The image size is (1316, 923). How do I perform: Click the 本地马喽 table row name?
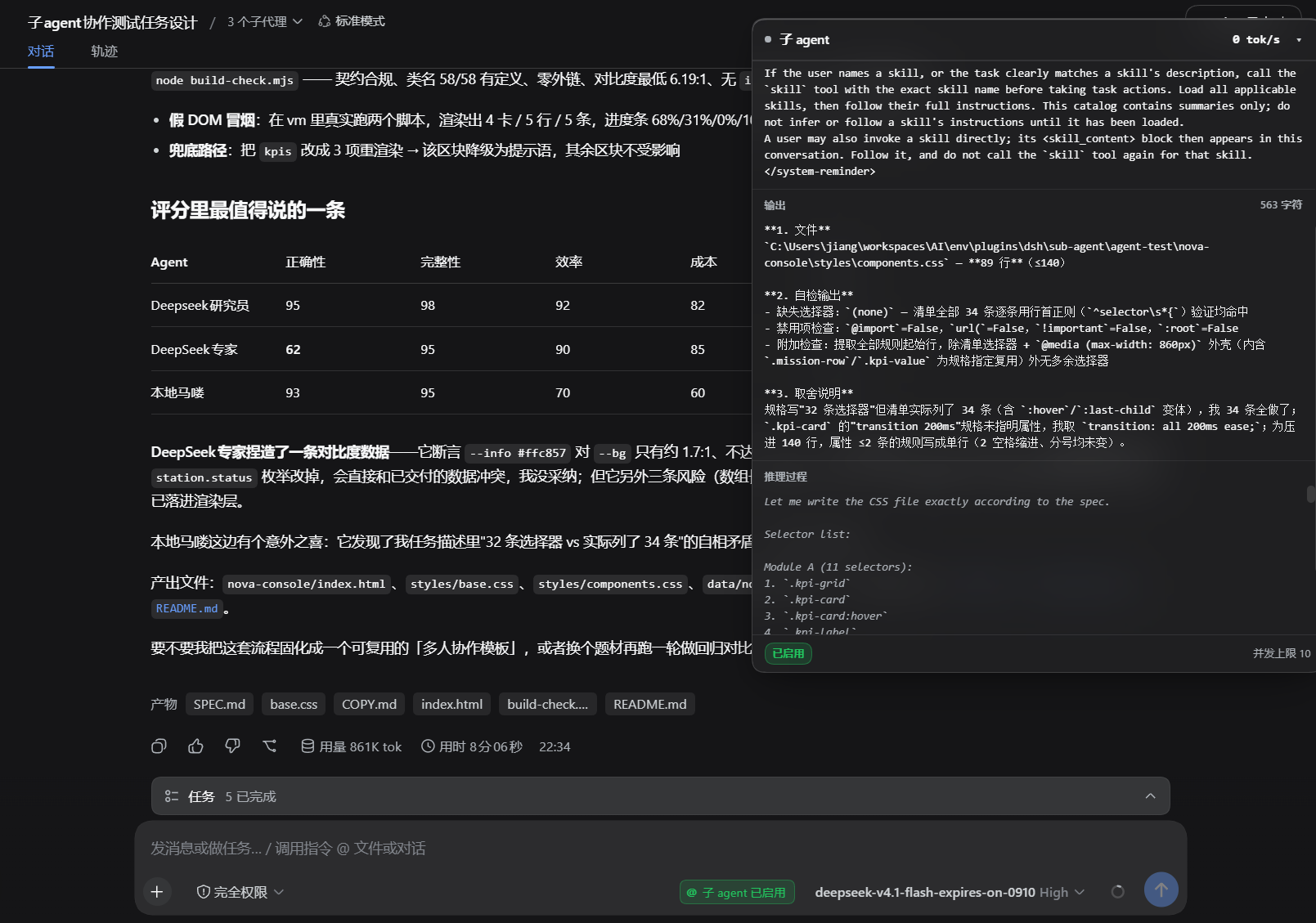pos(177,392)
